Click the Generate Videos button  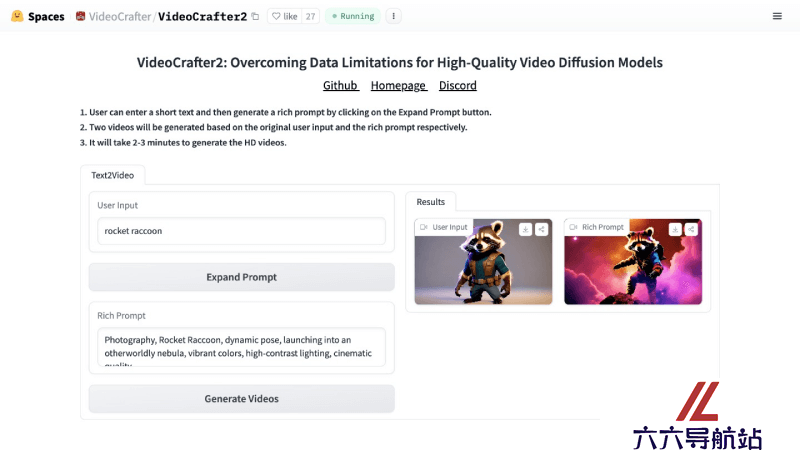[242, 398]
